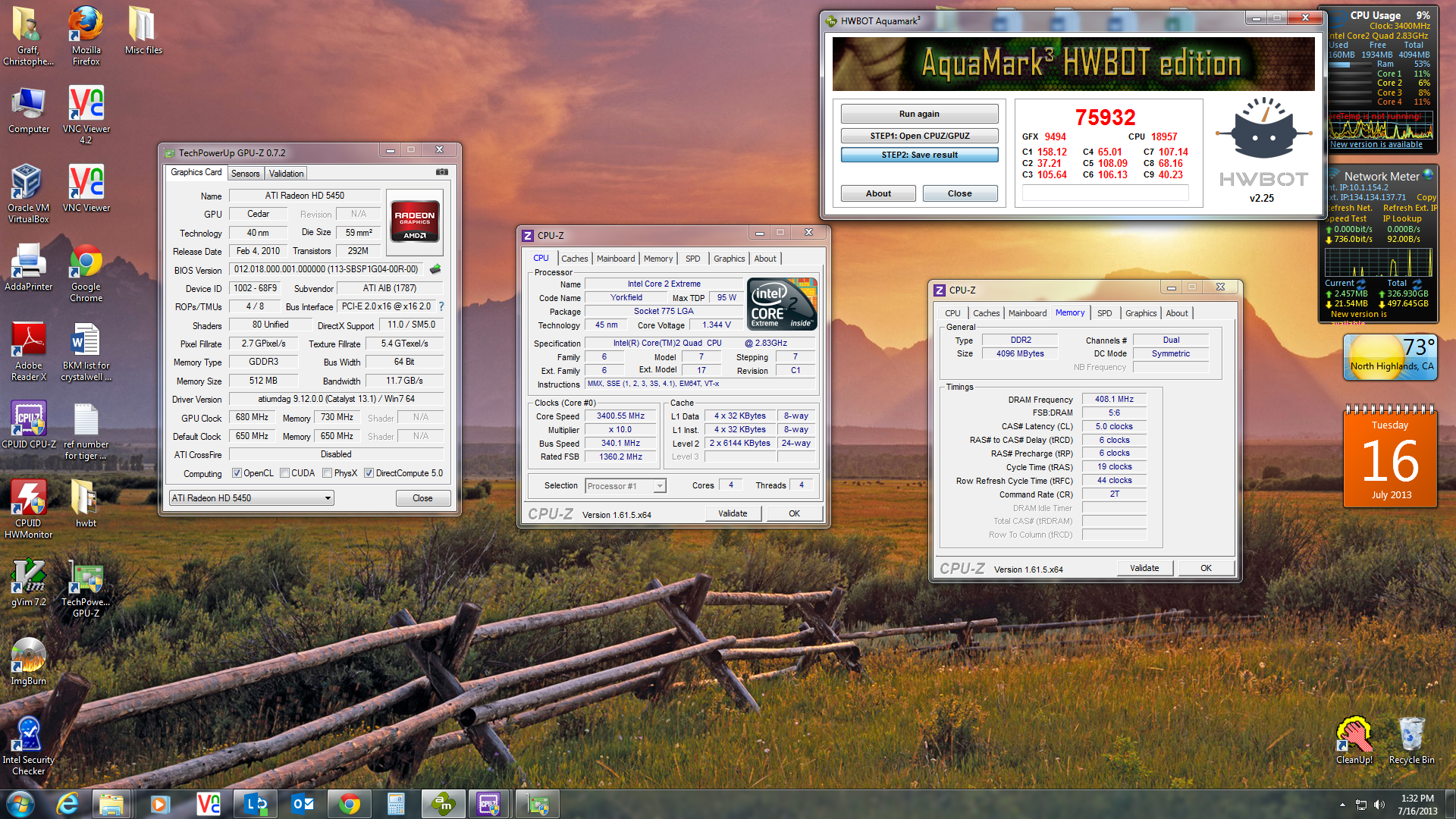
Task: Click About button in HWBOT Aquamark
Action: click(878, 193)
